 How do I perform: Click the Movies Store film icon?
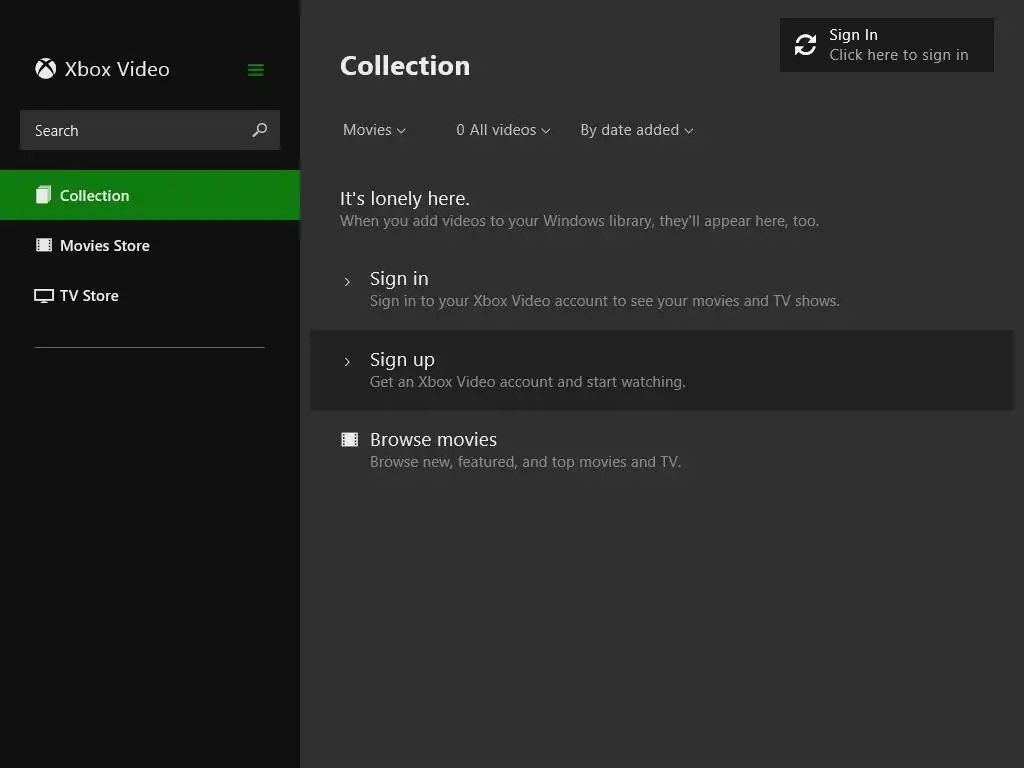44,245
